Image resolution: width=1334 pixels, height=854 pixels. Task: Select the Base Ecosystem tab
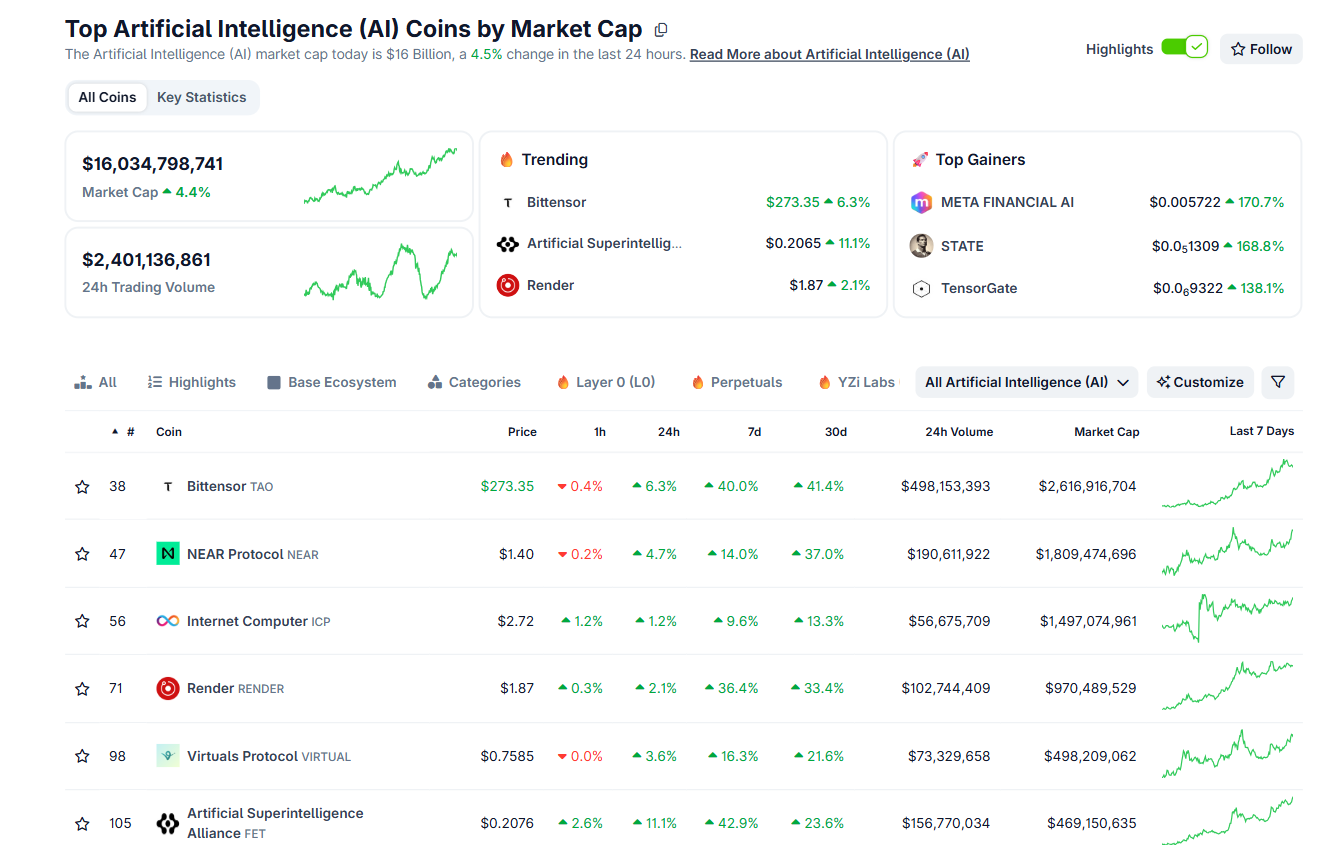[332, 382]
